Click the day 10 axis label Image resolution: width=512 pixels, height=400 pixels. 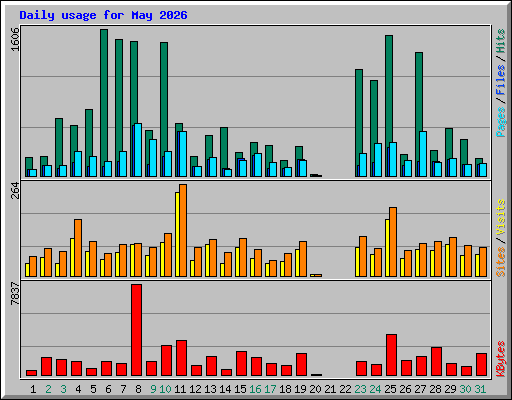(x=165, y=389)
